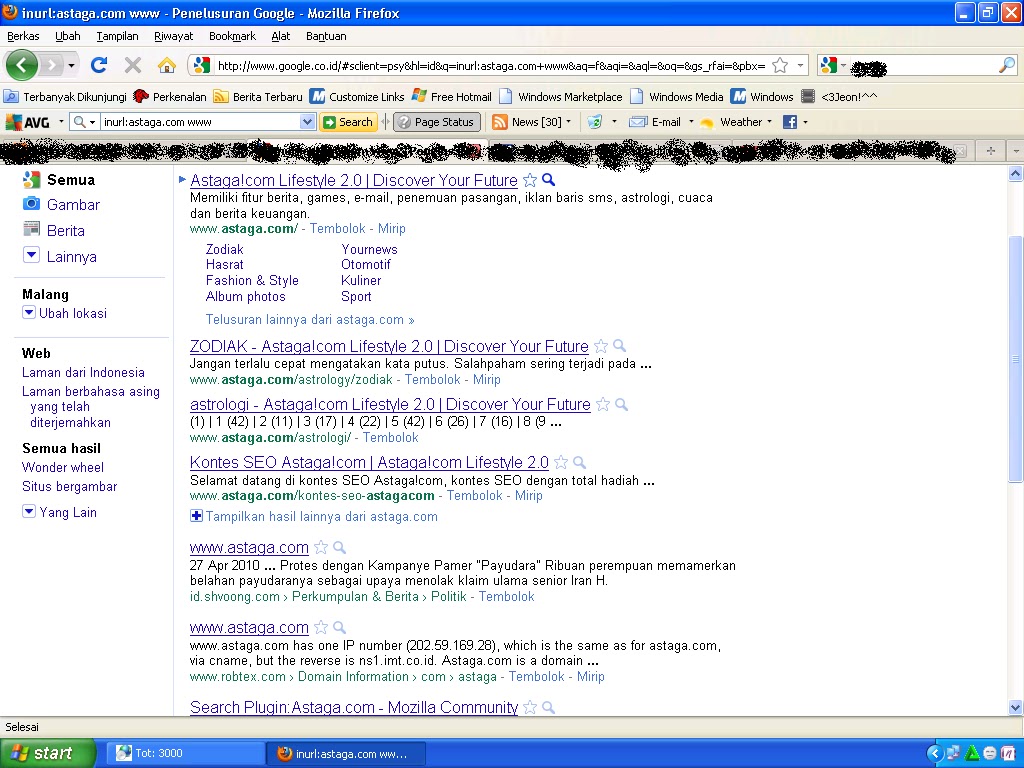Open the Free Hotmail bookmark
The width and height of the screenshot is (1024, 768).
[452, 97]
